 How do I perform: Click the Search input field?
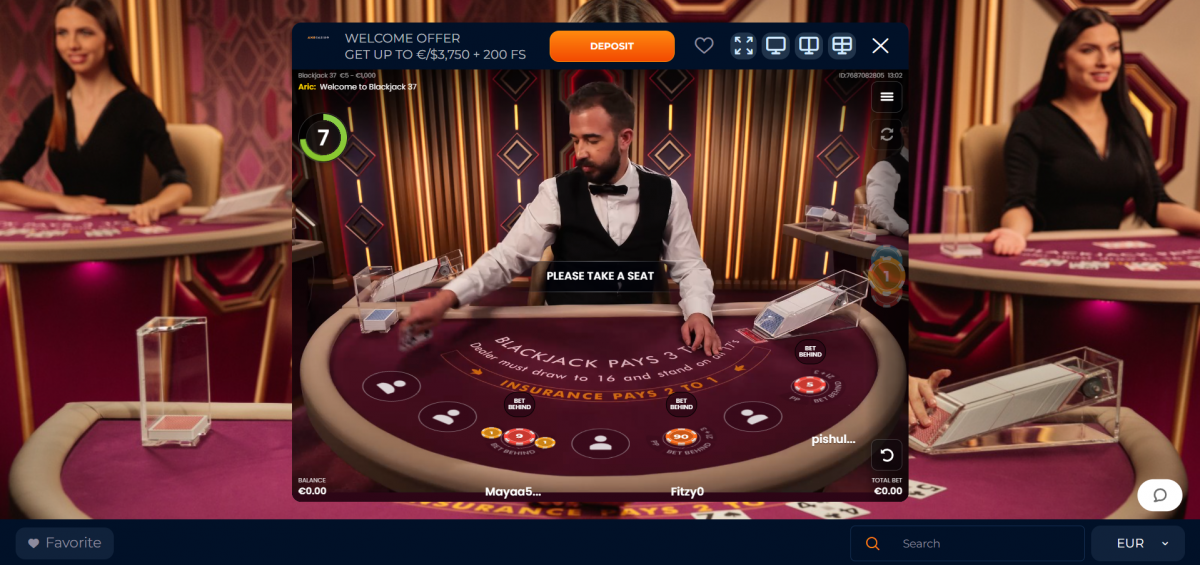(967, 543)
